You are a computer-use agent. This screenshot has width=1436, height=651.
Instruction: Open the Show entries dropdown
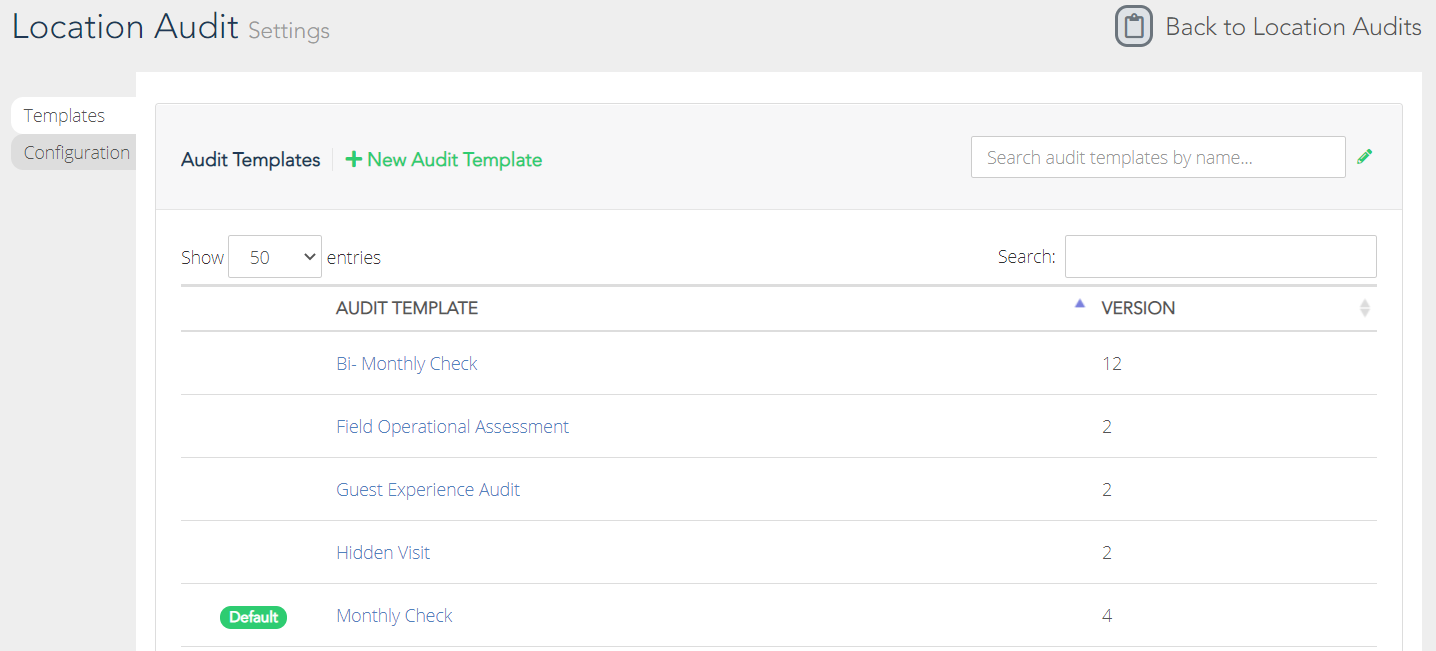[275, 257]
